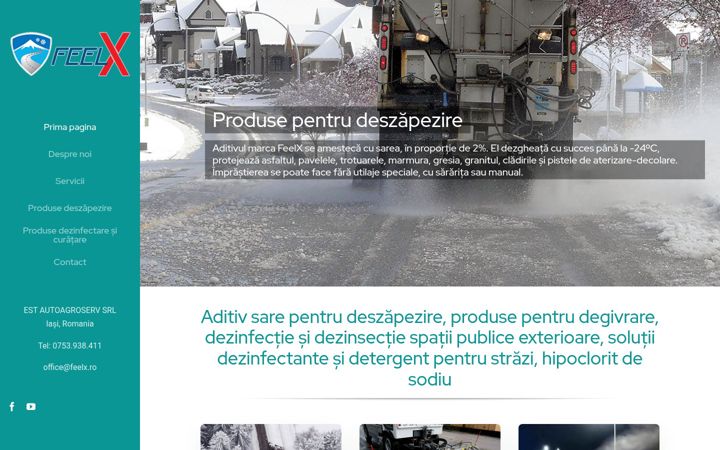Viewport: 720px width, 450px height.
Task: Open the third night spraying thumbnail
Action: click(589, 437)
